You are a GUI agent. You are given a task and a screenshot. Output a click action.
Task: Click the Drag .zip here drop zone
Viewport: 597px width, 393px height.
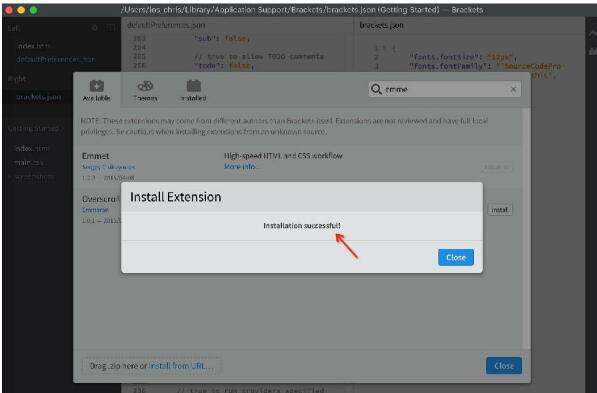[151, 366]
